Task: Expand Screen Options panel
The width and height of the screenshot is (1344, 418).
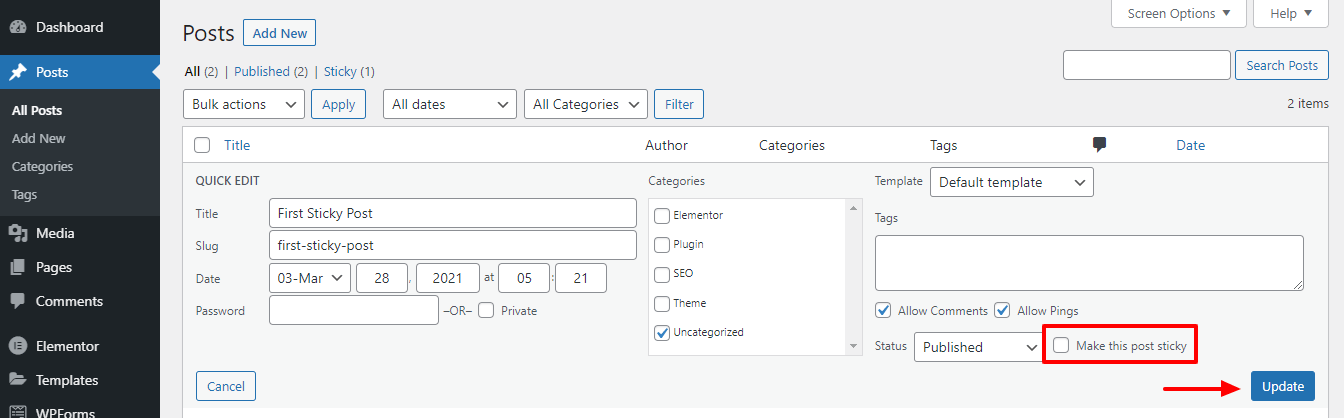Action: [x=1179, y=13]
